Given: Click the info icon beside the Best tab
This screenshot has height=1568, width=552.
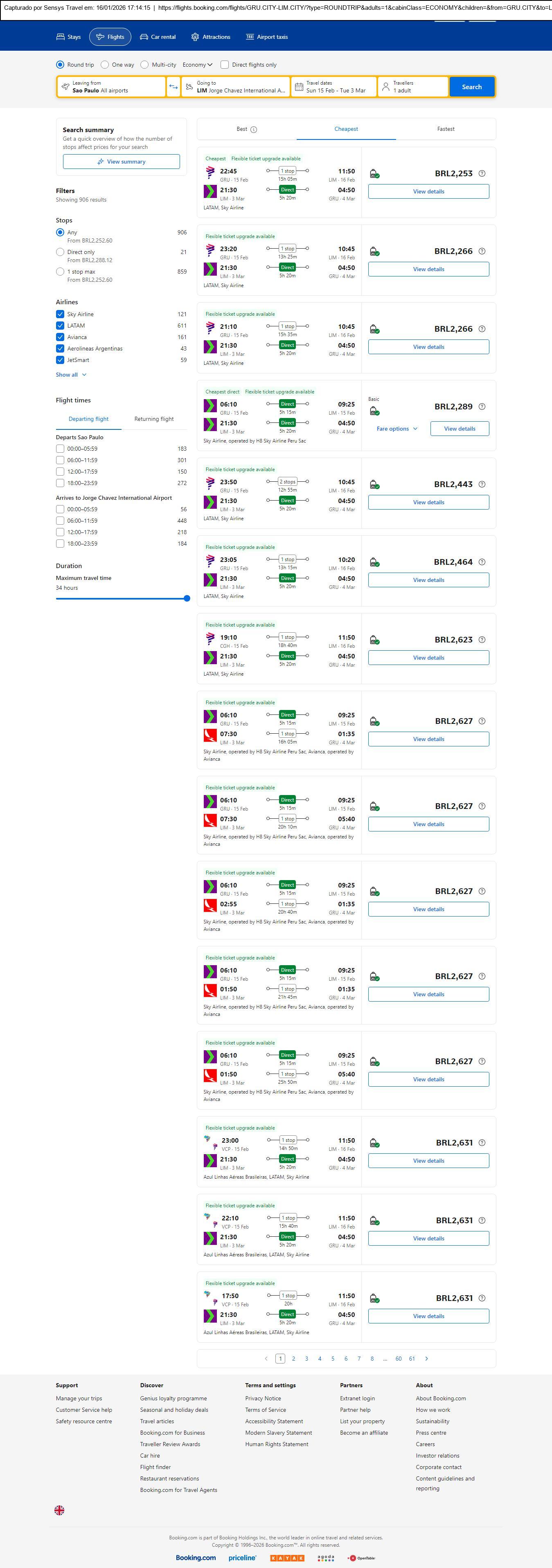Looking at the screenshot, I should pyautogui.click(x=253, y=130).
